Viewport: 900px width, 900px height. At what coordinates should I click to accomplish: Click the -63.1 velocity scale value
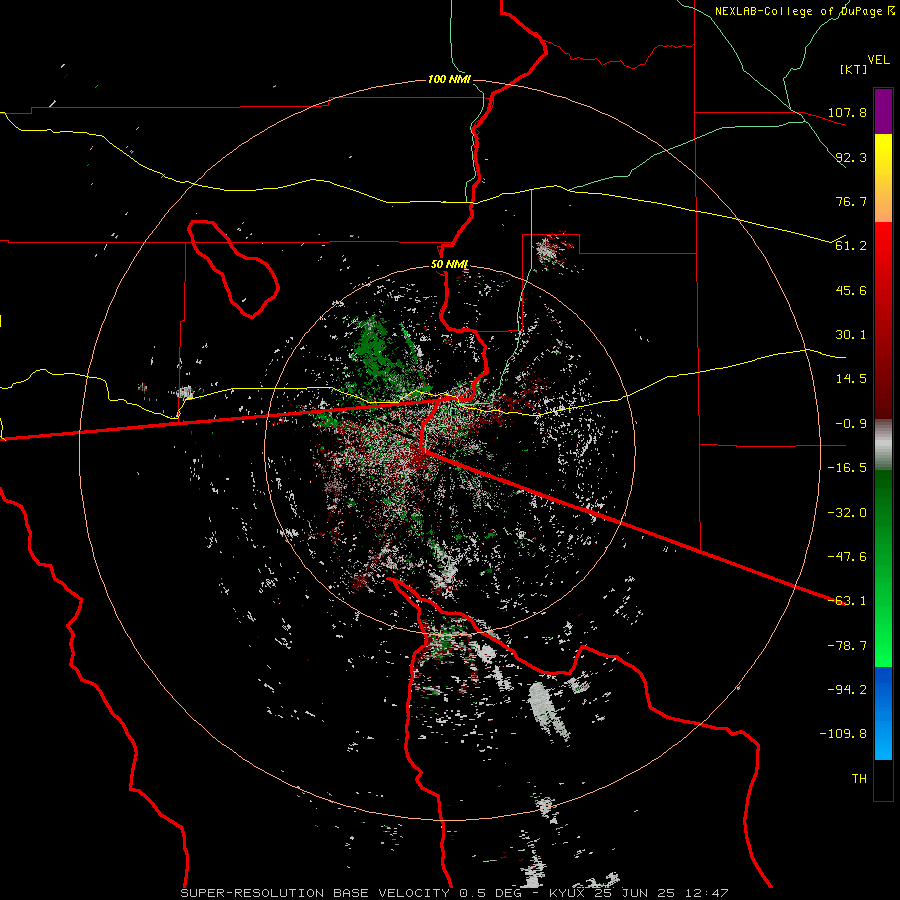click(847, 601)
